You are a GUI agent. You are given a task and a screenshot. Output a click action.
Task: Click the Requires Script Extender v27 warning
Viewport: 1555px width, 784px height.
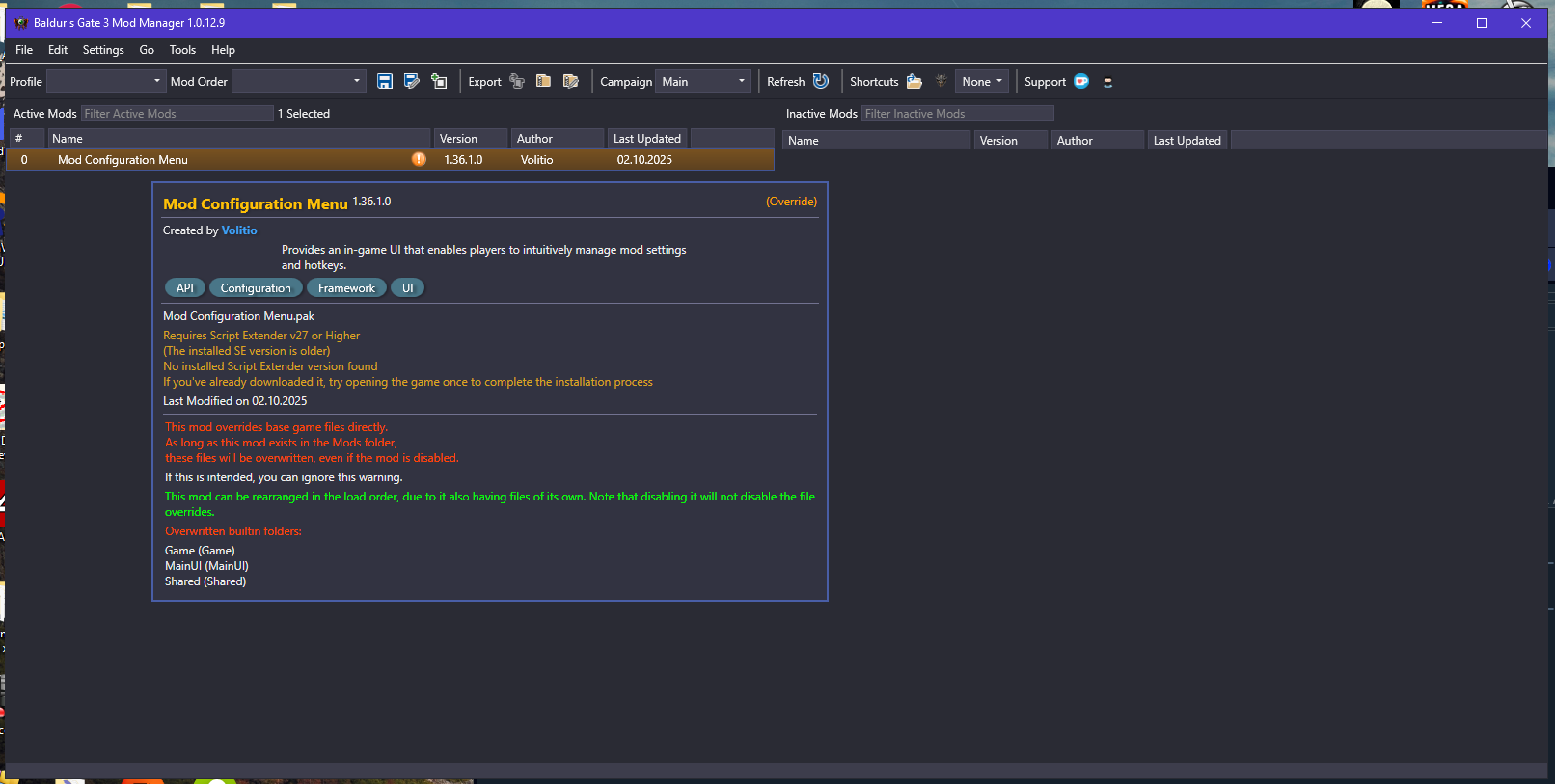pos(261,336)
